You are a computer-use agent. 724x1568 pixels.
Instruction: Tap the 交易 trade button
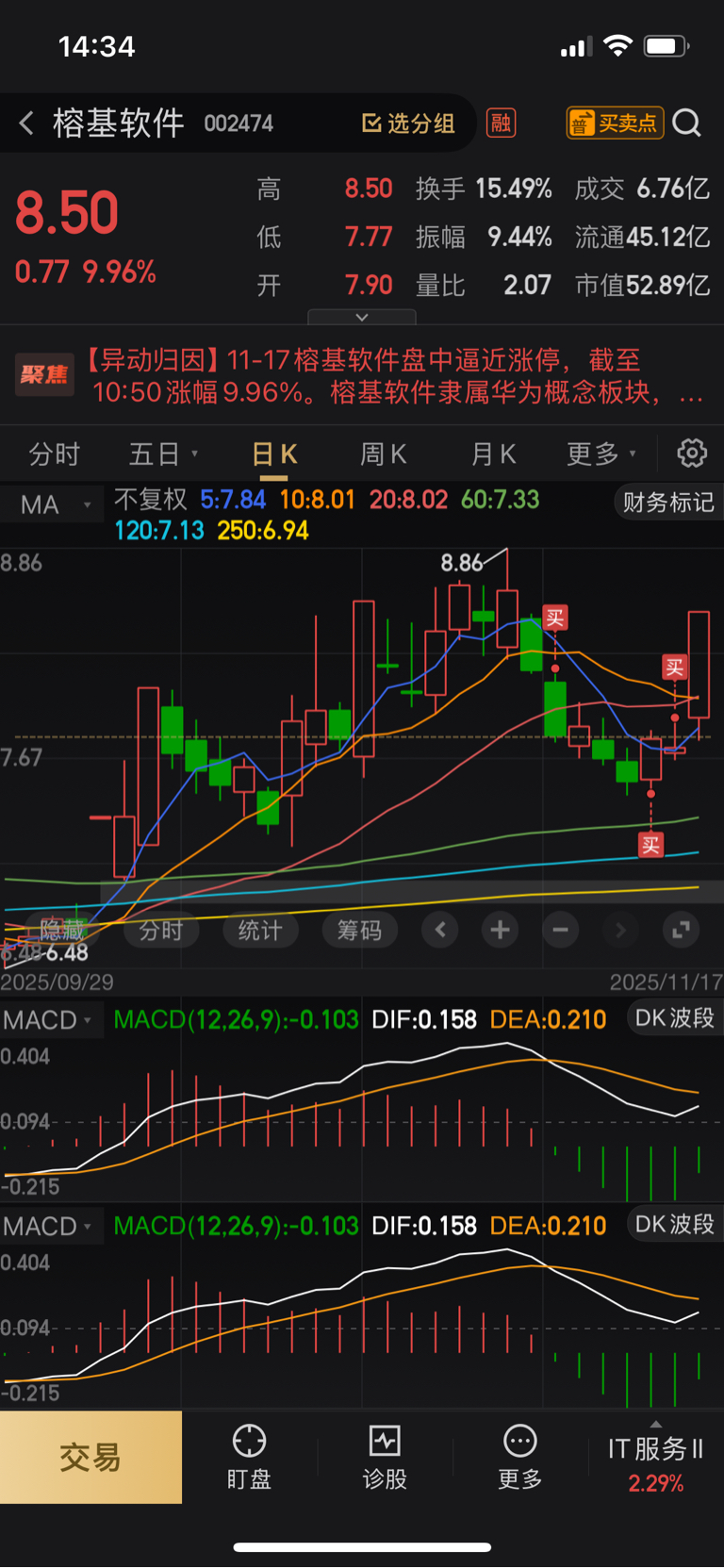click(90, 1457)
